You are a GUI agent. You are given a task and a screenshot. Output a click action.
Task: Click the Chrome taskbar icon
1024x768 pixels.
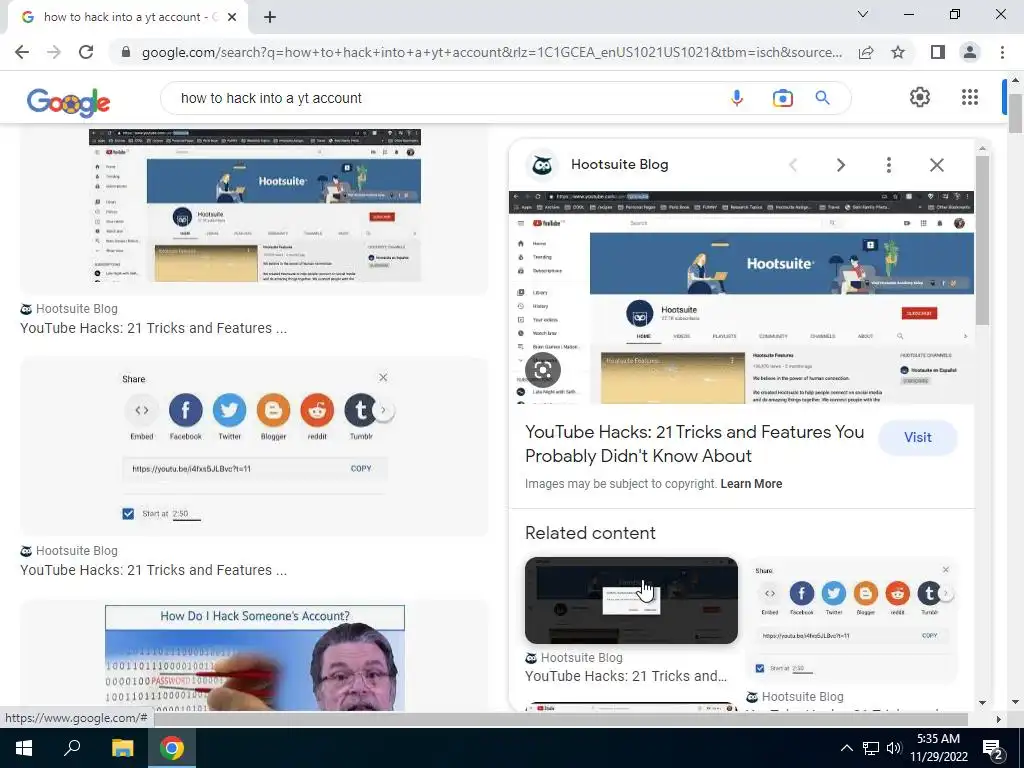click(x=172, y=748)
